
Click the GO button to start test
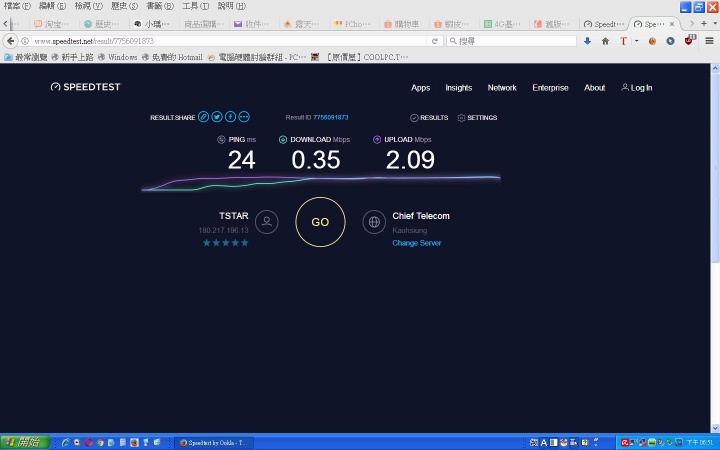[320, 222]
